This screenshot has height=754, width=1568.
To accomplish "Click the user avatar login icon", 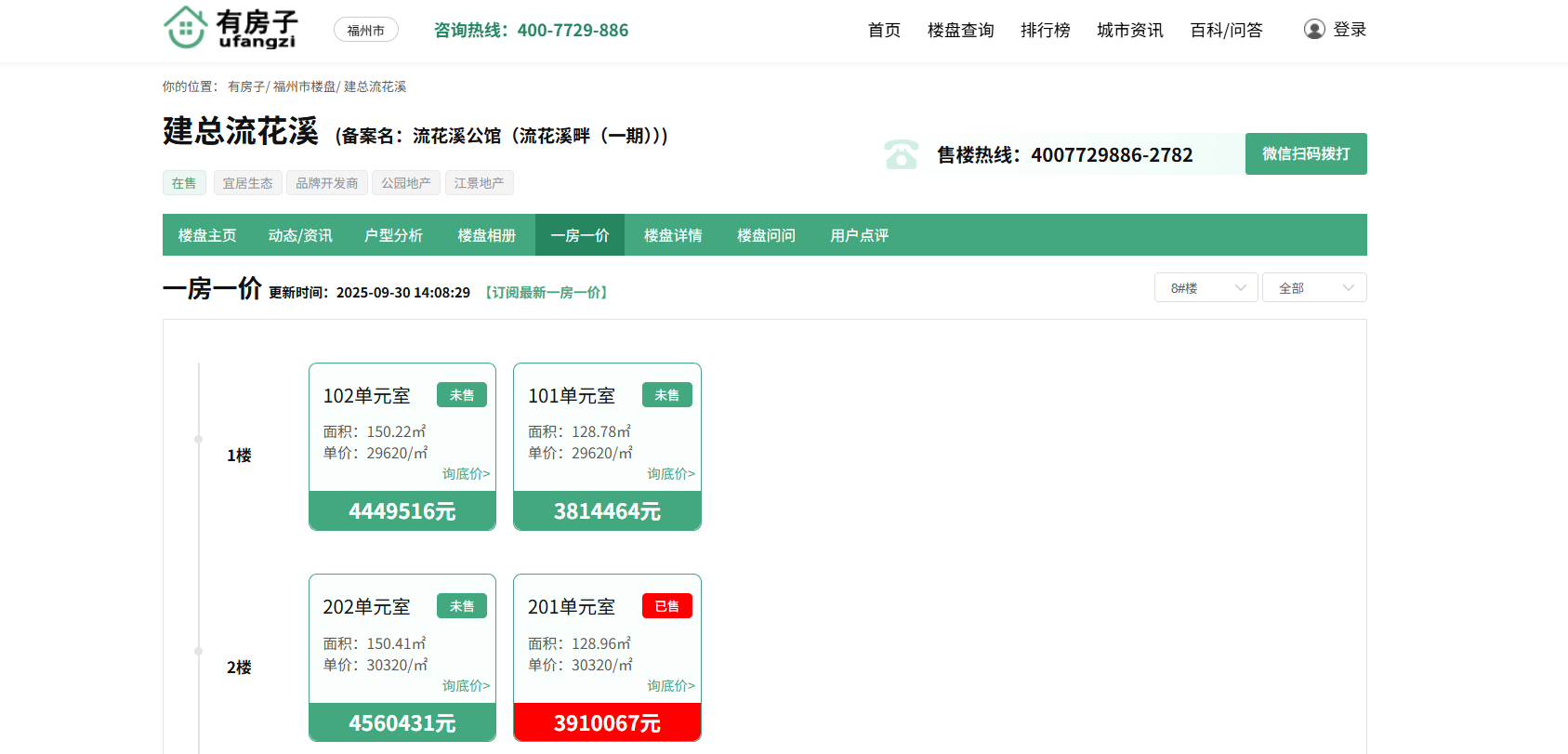I will (1313, 30).
